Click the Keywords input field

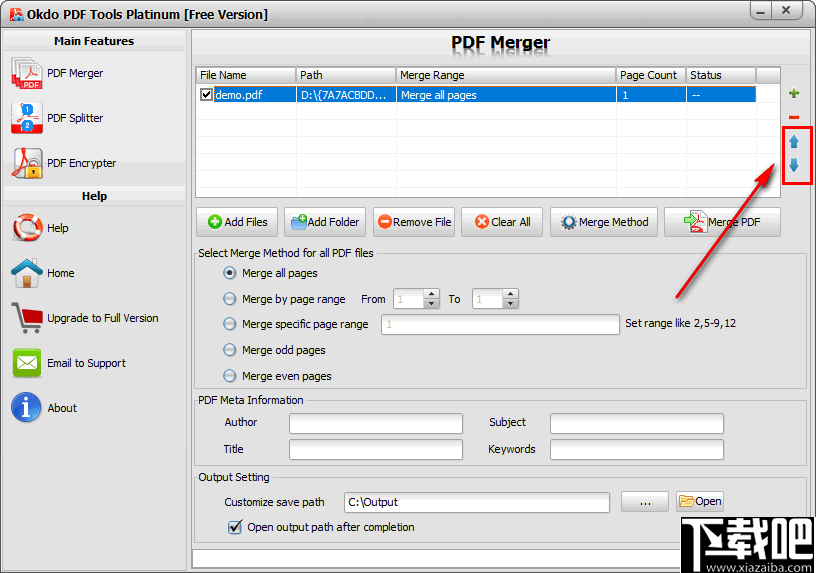[x=636, y=449]
